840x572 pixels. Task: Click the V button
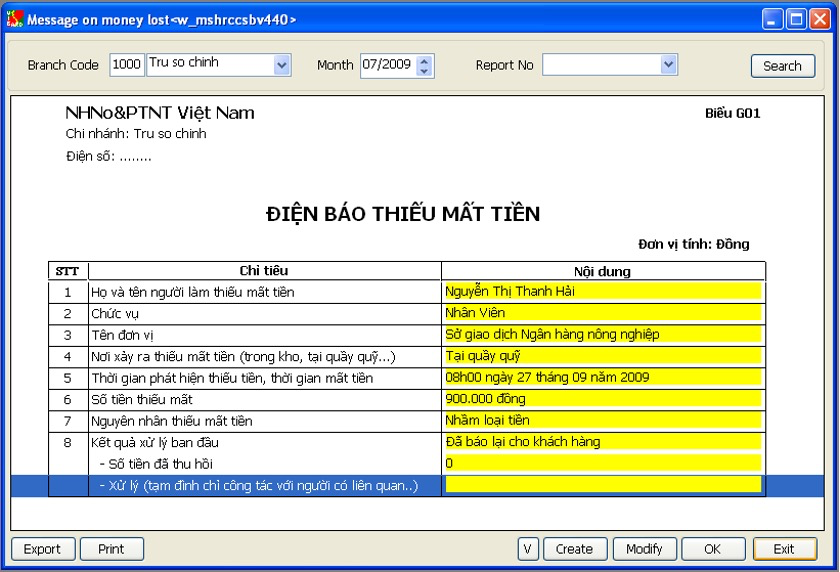pyautogui.click(x=528, y=549)
